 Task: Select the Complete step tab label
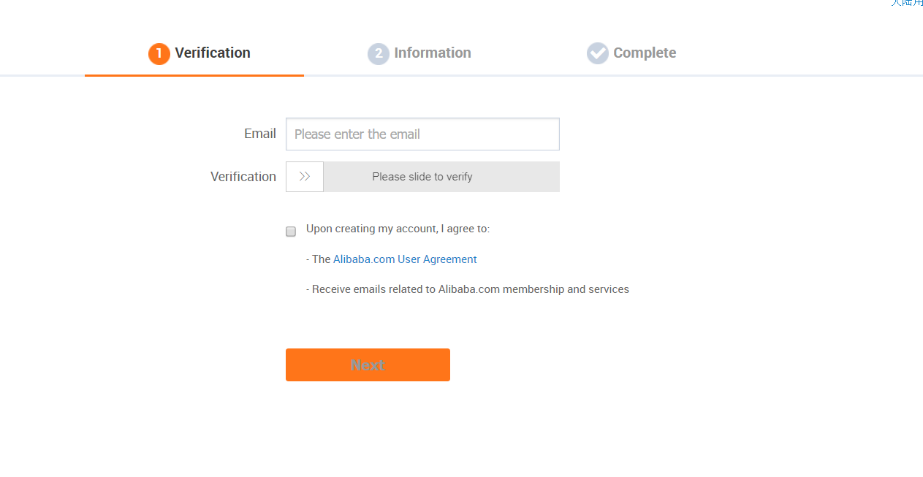[x=645, y=53]
